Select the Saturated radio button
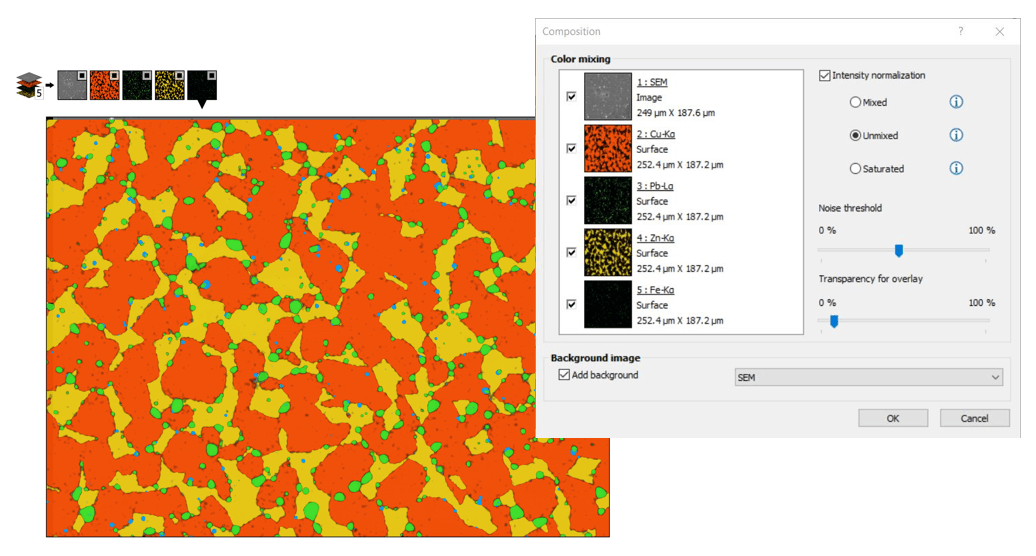This screenshot has height=556, width=1036. pos(856,168)
